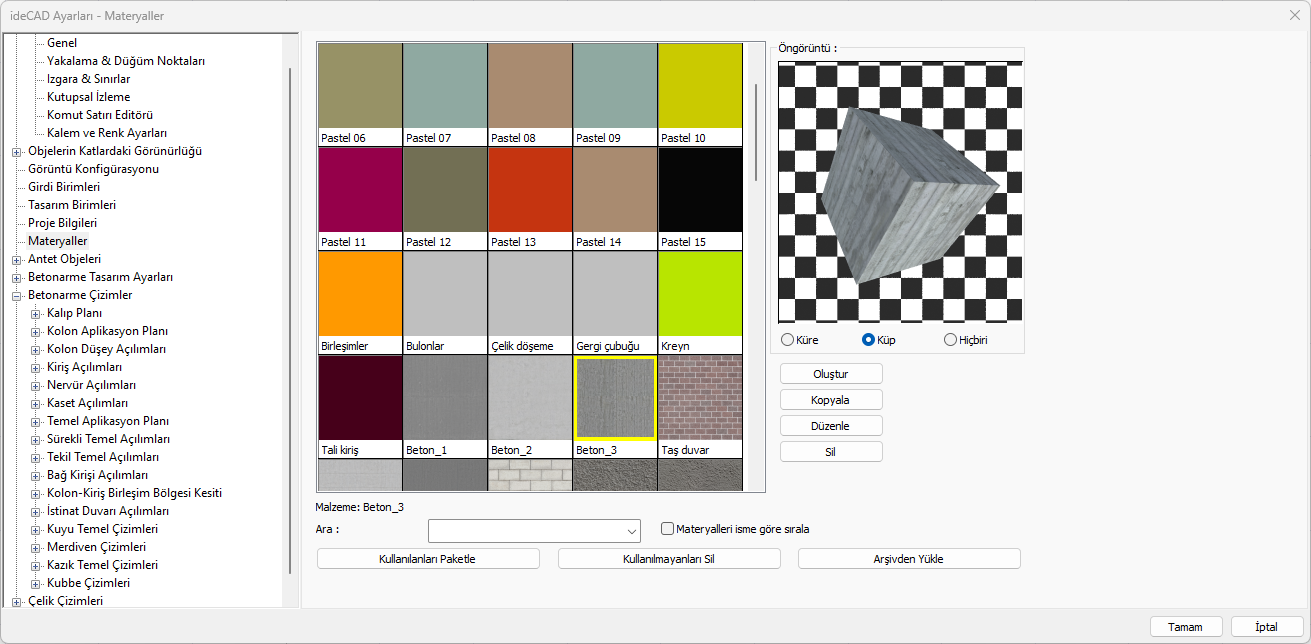1311x644 pixels.
Task: Expand the Kalıp Planı subtree
Action: click(36, 313)
